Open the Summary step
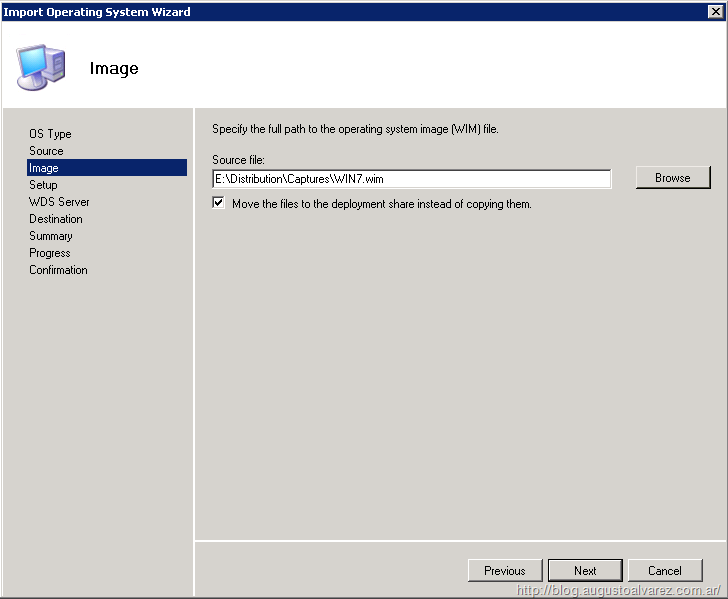728x599 pixels. 51,236
